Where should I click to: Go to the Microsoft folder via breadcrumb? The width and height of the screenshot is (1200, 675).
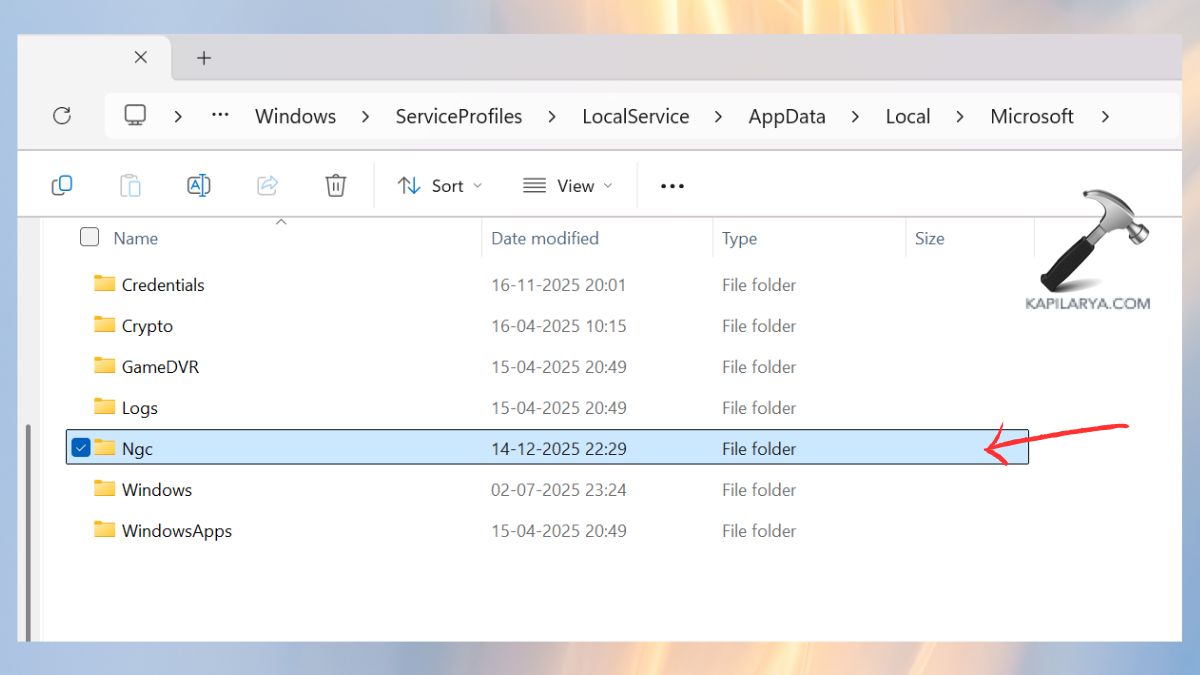pos(1032,116)
